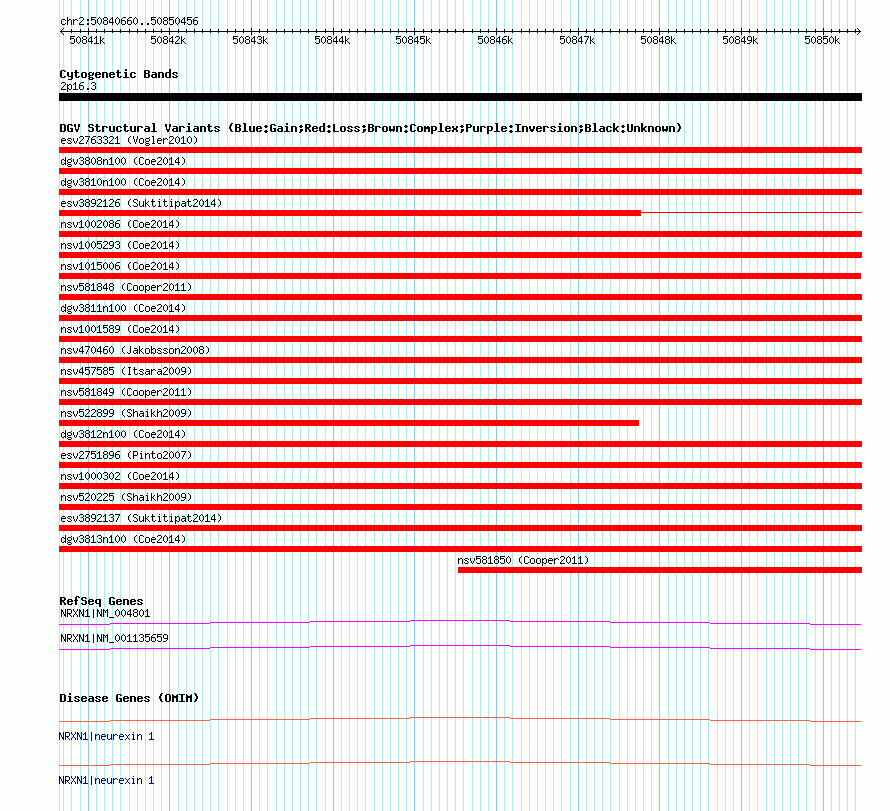Viewport: 890px width, 811px height.
Task: Click the red bar under esv2763321
Action: coord(460,150)
